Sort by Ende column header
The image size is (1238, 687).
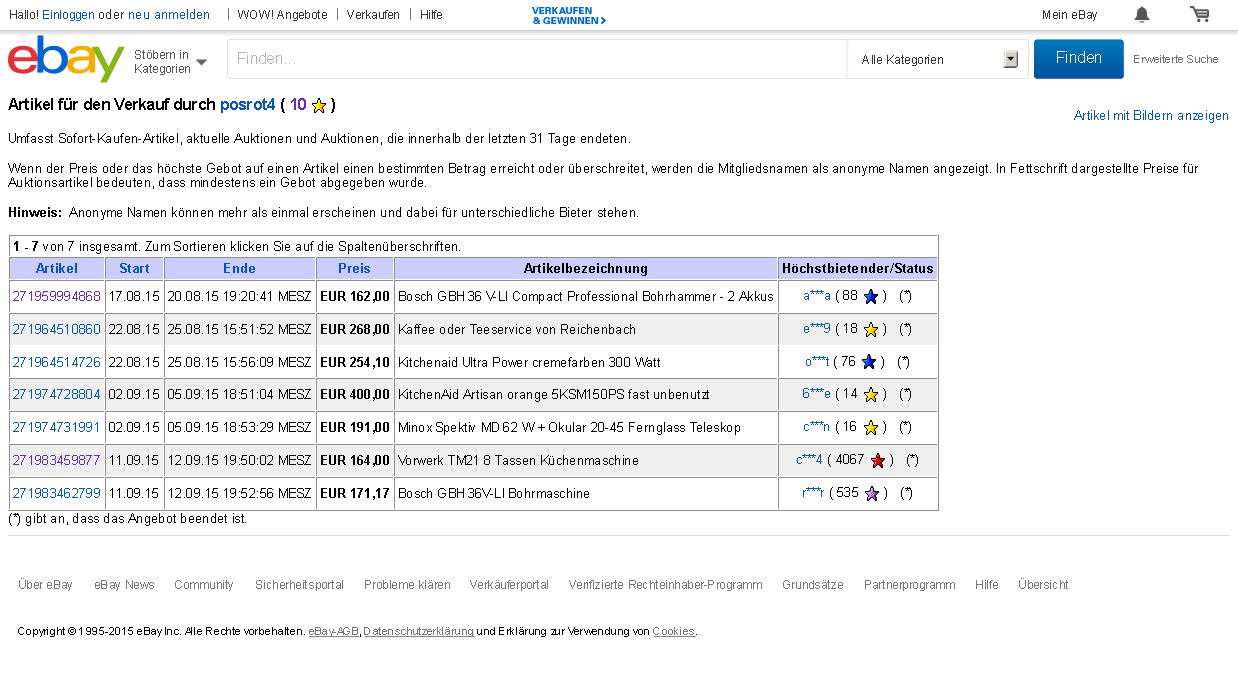coord(239,268)
